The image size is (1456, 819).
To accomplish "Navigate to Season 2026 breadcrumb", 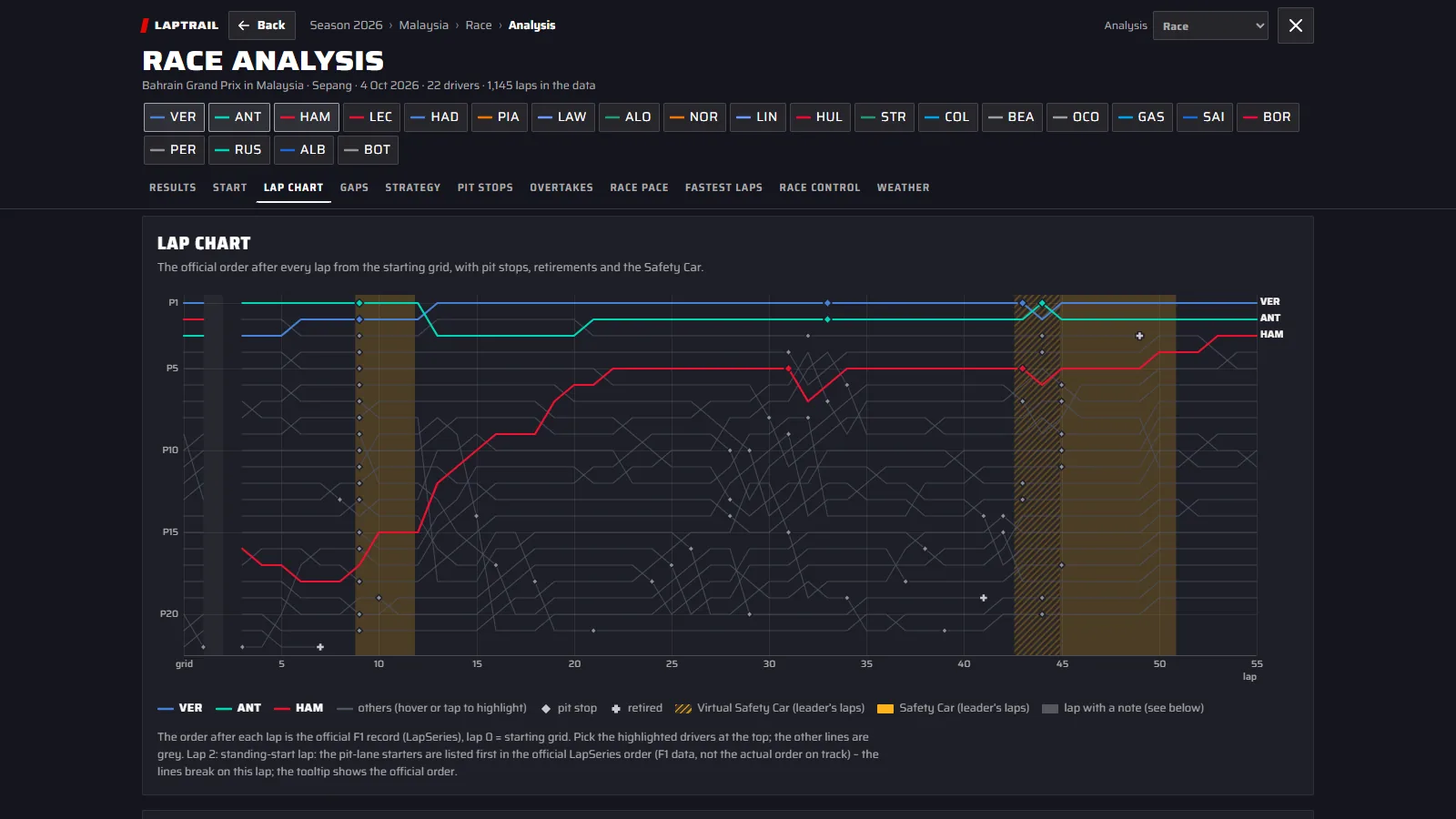I will pos(346,25).
